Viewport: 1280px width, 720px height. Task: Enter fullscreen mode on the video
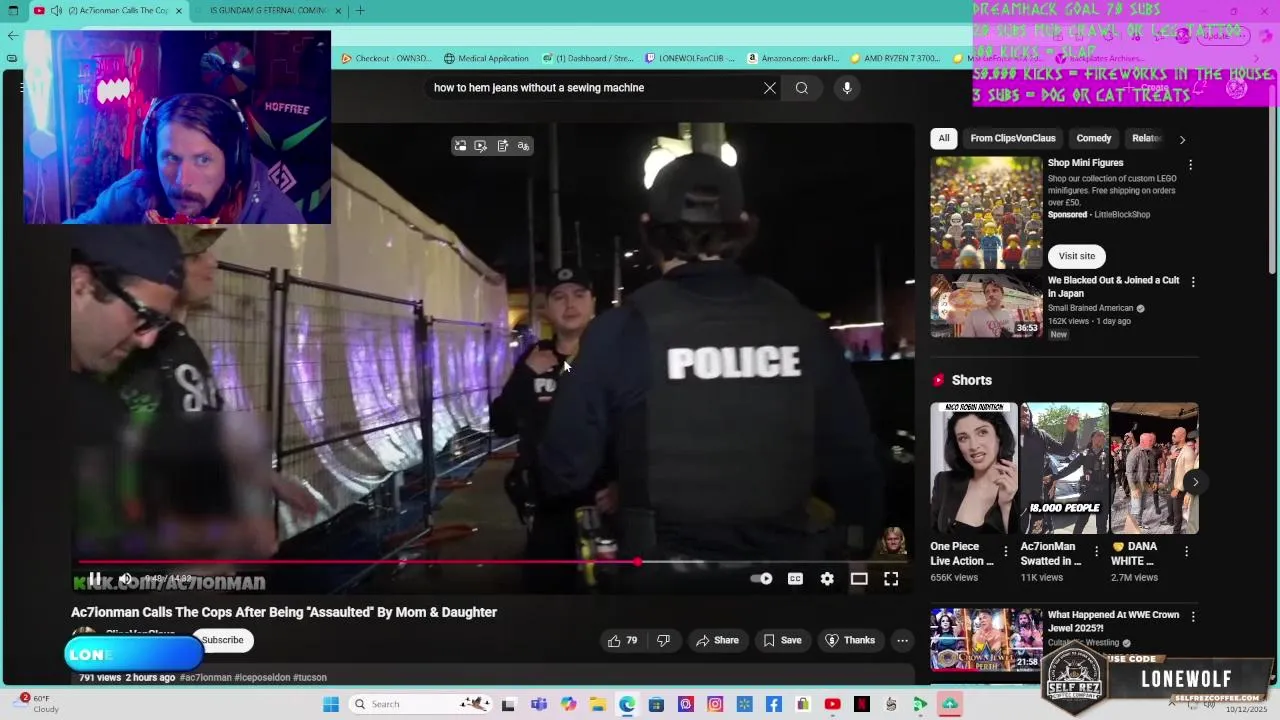click(891, 579)
